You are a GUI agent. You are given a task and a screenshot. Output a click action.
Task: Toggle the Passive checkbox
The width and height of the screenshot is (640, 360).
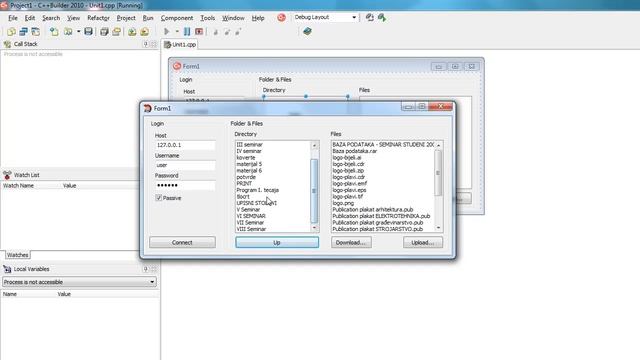(x=159, y=198)
